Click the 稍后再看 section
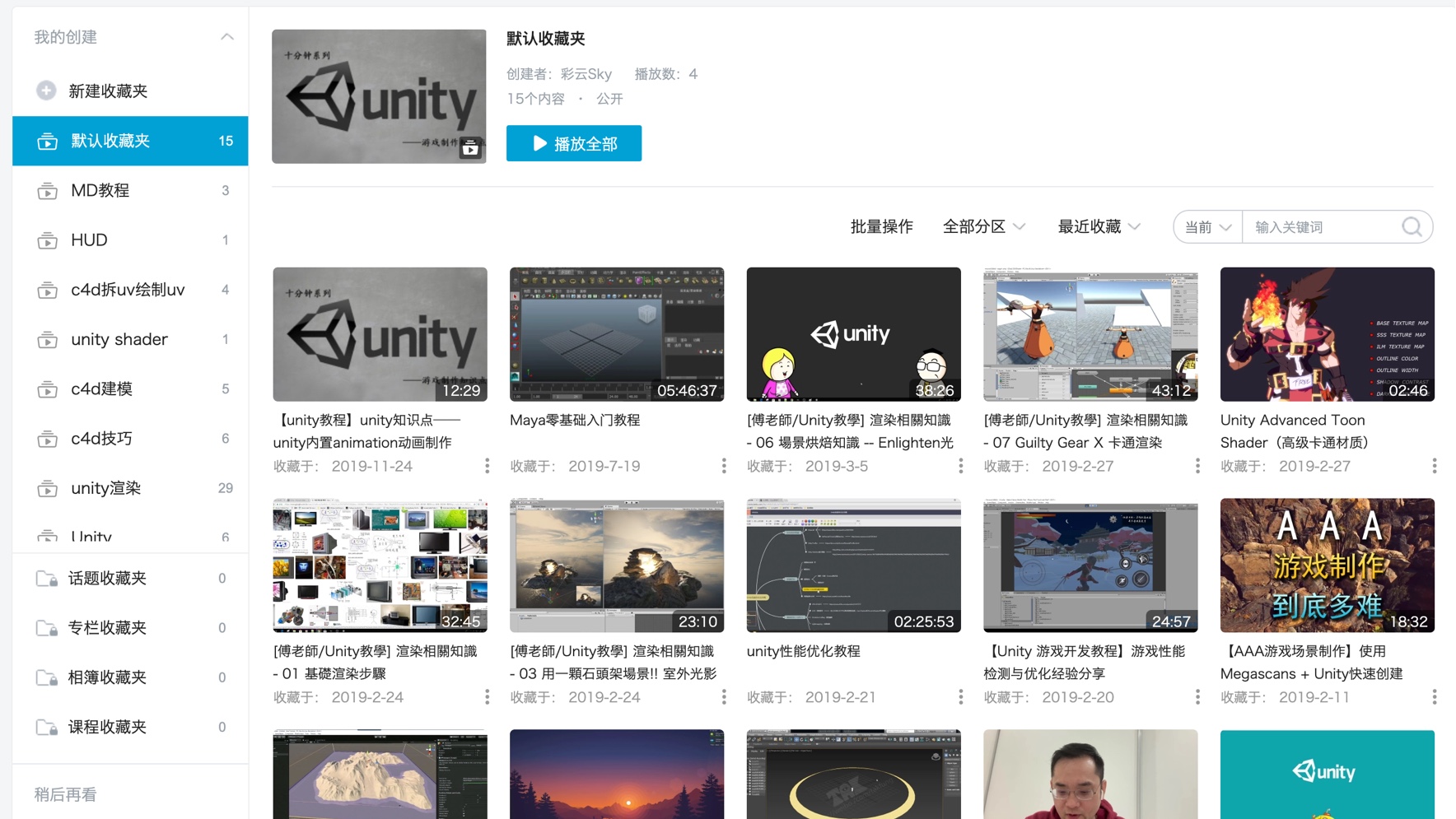1456x819 pixels. point(66,794)
